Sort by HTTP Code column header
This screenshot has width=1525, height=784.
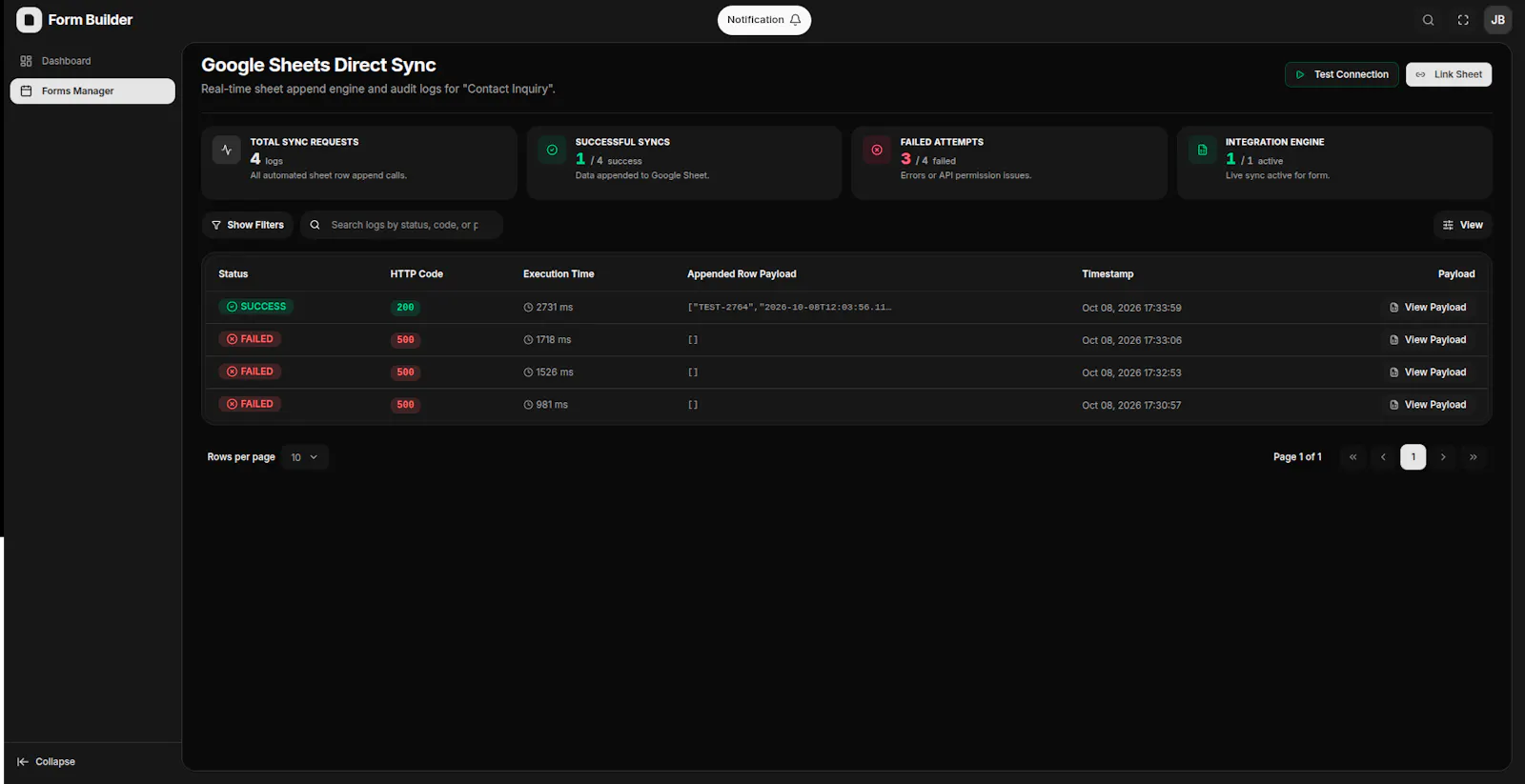click(417, 274)
